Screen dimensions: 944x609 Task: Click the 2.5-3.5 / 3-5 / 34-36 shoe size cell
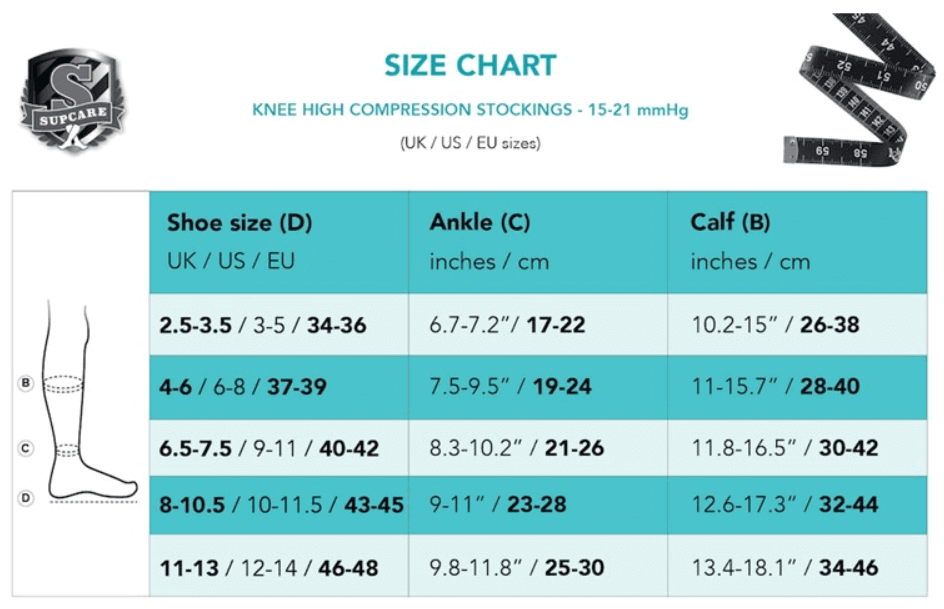[279, 324]
